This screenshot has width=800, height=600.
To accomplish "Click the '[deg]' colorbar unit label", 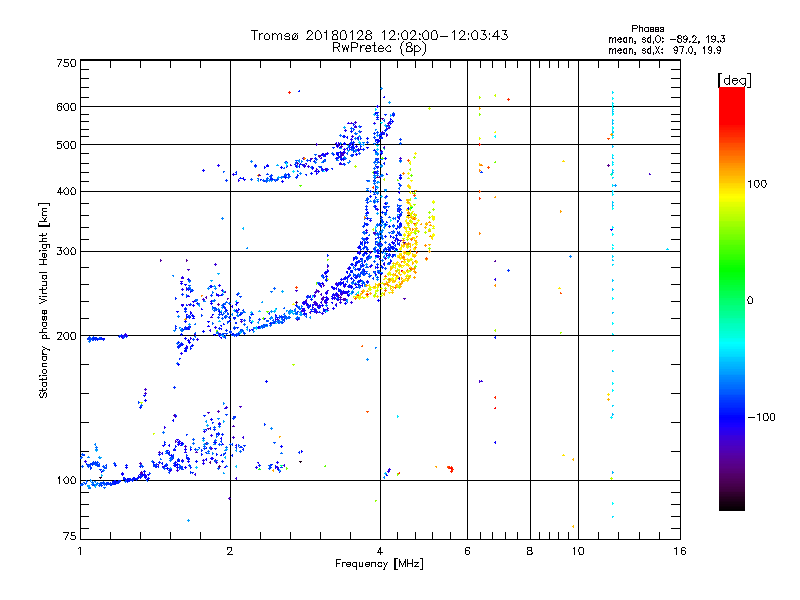I will (x=734, y=80).
